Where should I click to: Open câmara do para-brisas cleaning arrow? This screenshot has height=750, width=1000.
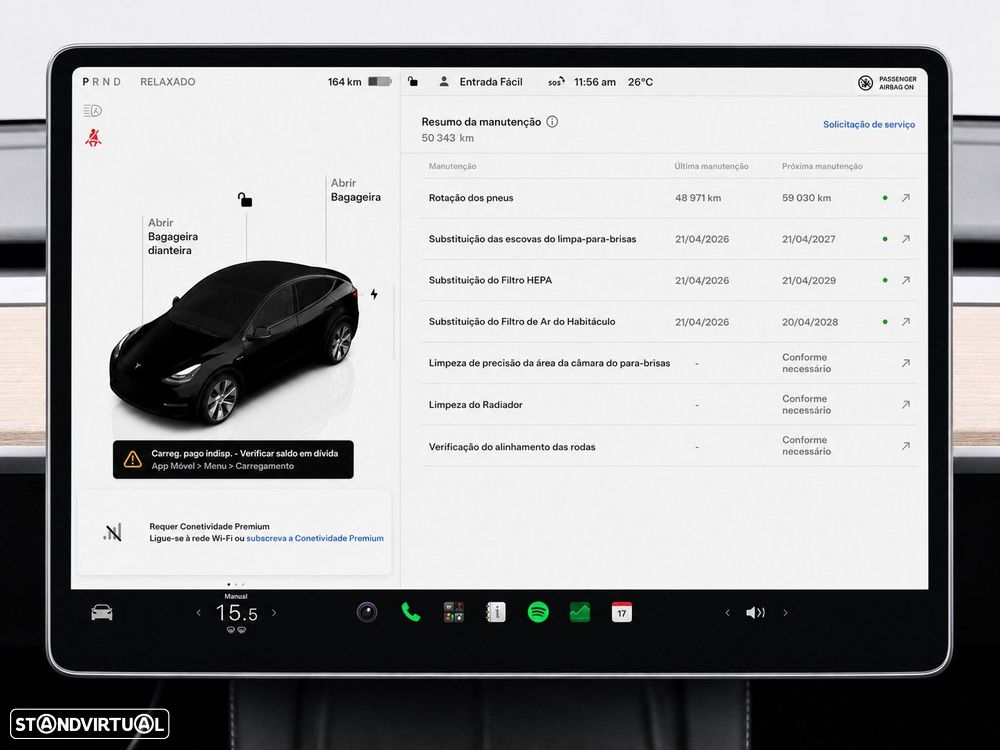[x=906, y=363]
